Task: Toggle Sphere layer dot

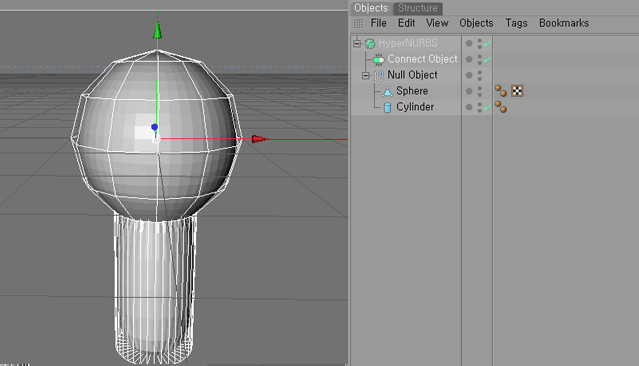Action: pos(469,91)
